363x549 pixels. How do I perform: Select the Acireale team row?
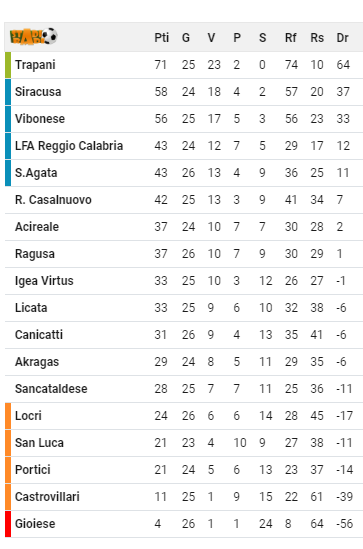coord(184,227)
